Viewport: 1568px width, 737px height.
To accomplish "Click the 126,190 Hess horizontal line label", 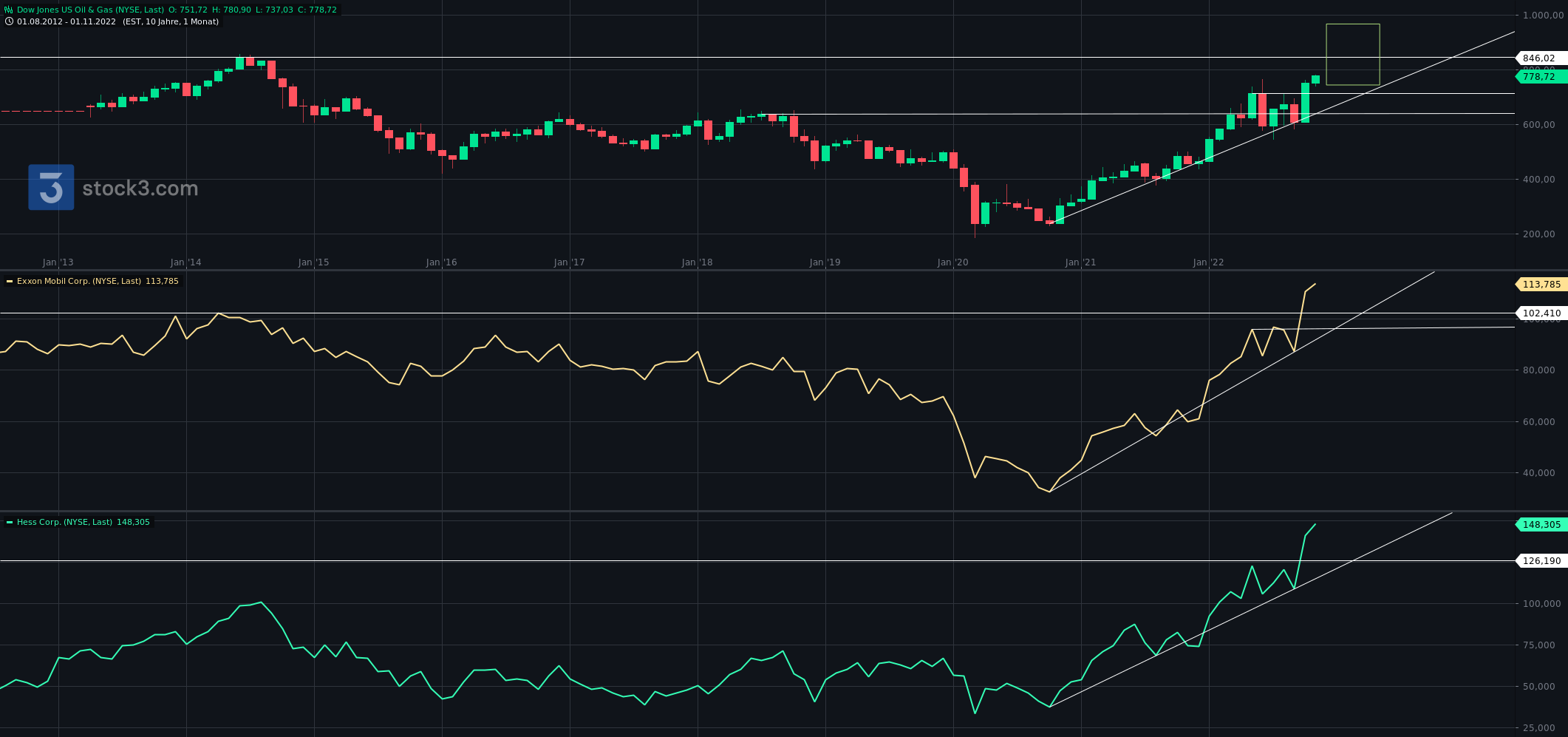I will 1541,561.
